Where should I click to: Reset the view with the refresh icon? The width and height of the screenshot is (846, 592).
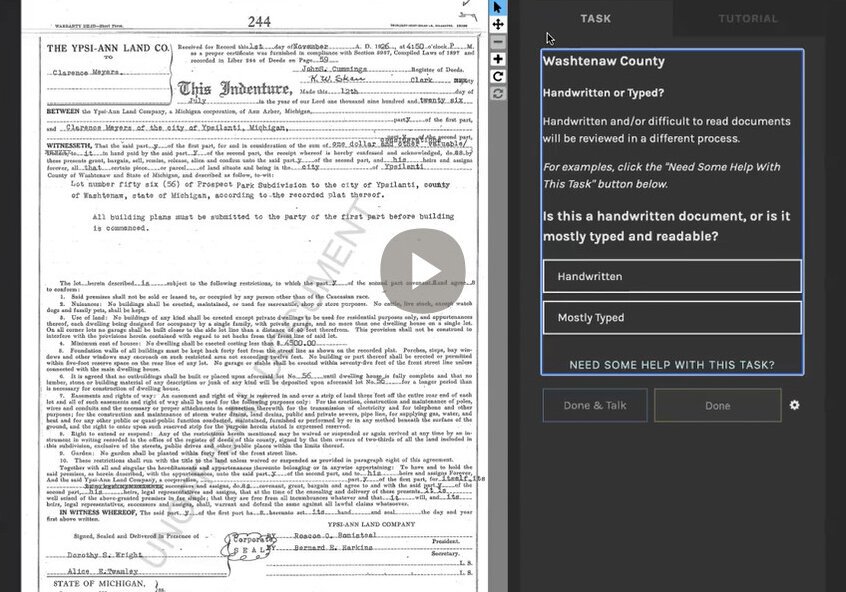point(498,93)
